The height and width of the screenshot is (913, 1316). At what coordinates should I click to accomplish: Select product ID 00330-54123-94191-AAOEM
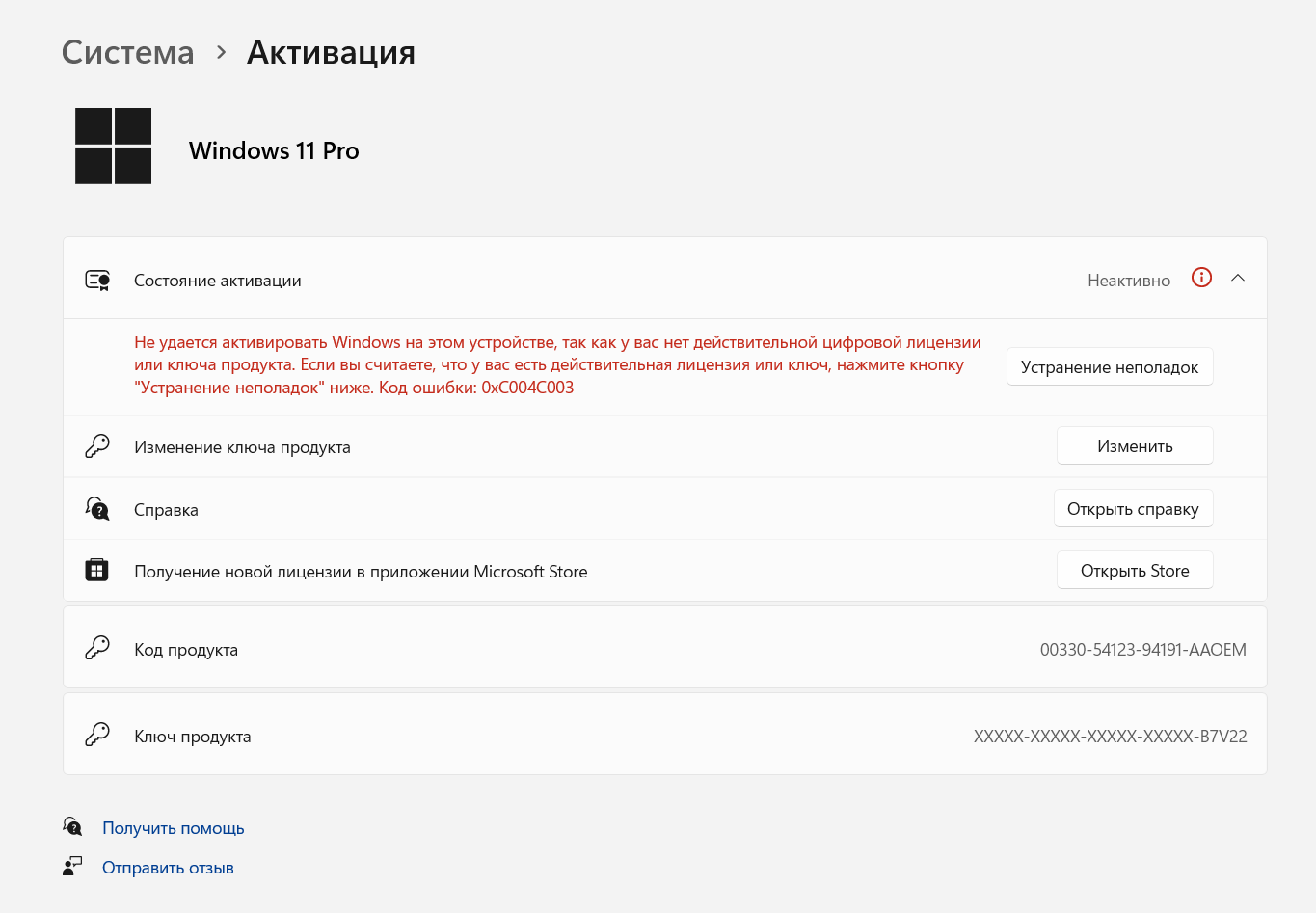pos(1143,650)
